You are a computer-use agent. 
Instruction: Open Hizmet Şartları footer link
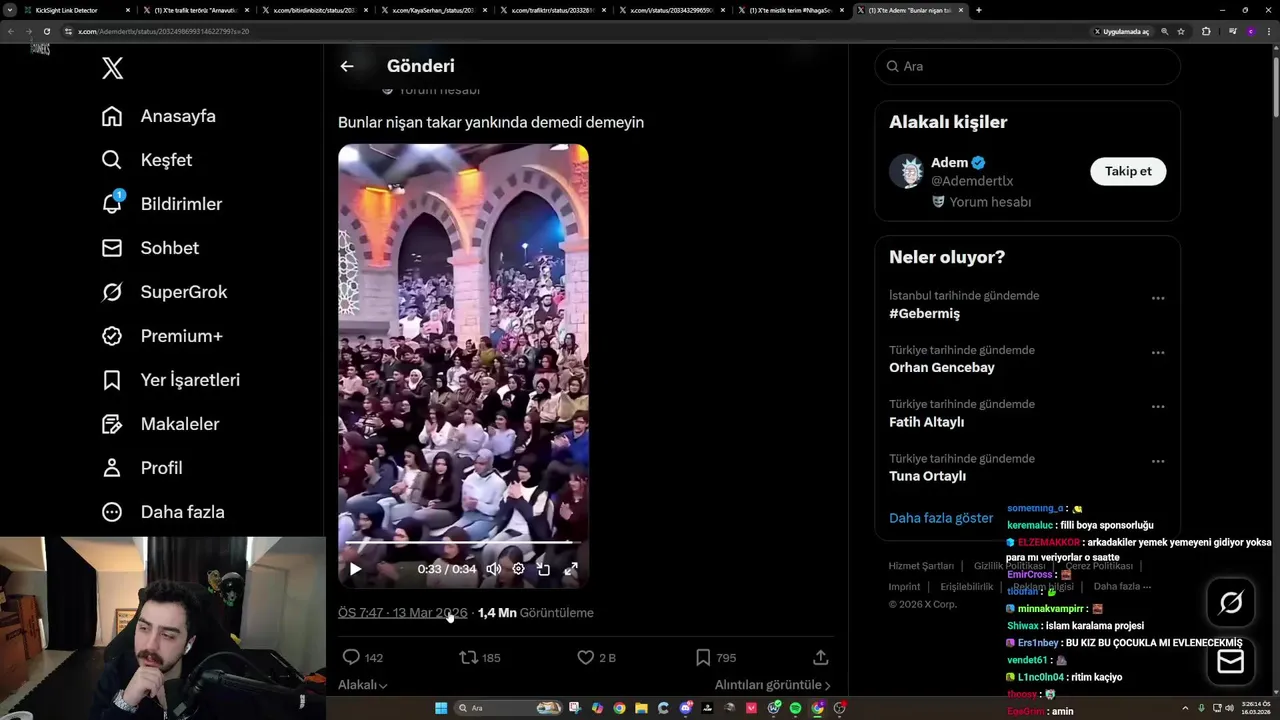click(x=921, y=566)
